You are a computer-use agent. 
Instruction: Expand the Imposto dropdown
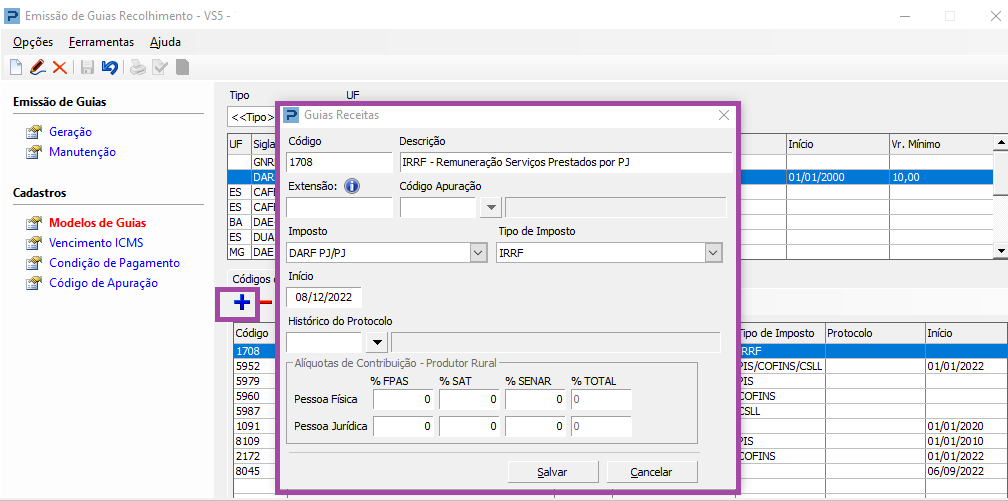pos(478,253)
